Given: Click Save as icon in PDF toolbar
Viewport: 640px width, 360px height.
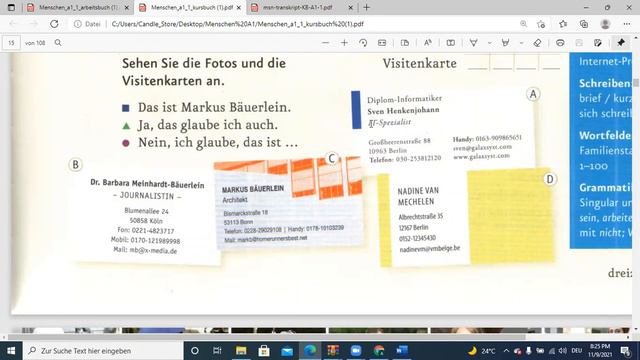Looking at the screenshot, I should pyautogui.click(x=598, y=43).
